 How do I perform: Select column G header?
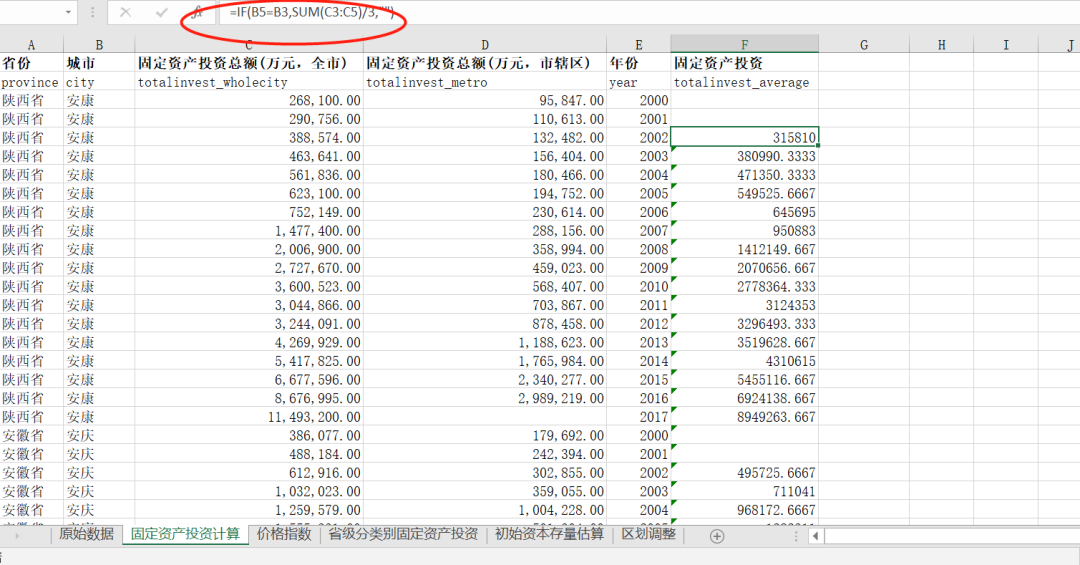[864, 45]
